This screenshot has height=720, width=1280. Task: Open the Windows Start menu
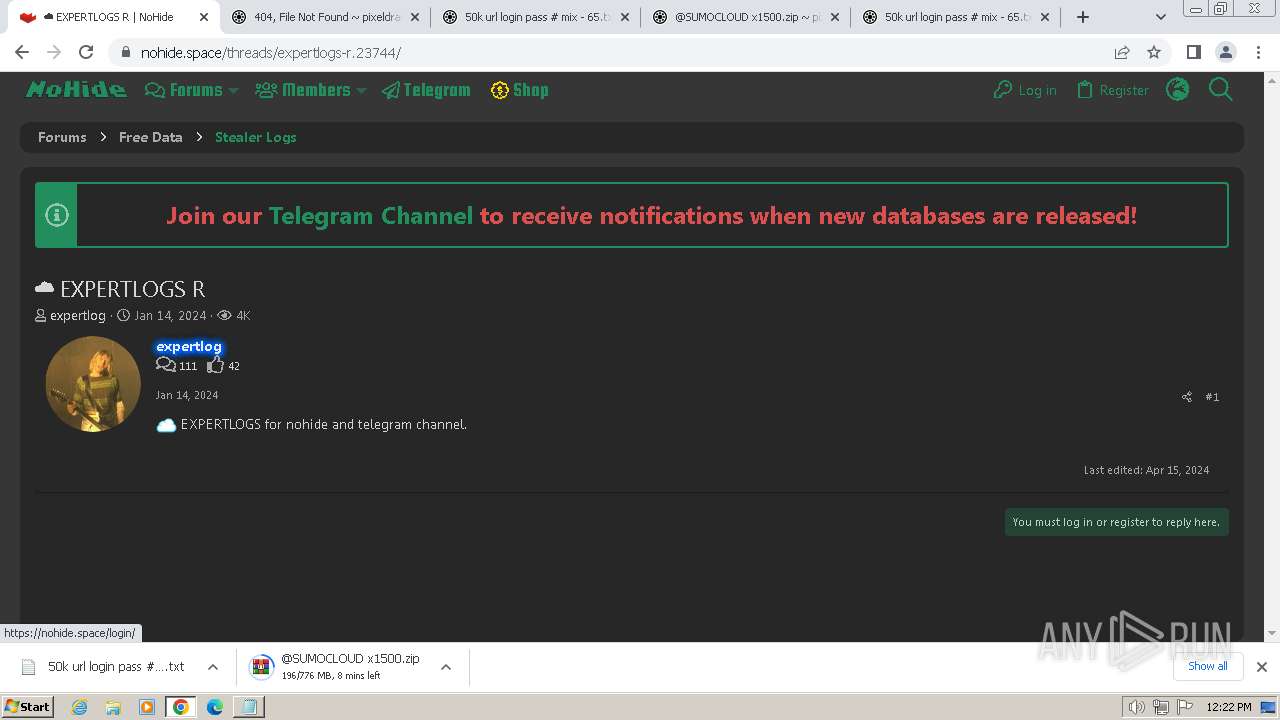(28, 707)
